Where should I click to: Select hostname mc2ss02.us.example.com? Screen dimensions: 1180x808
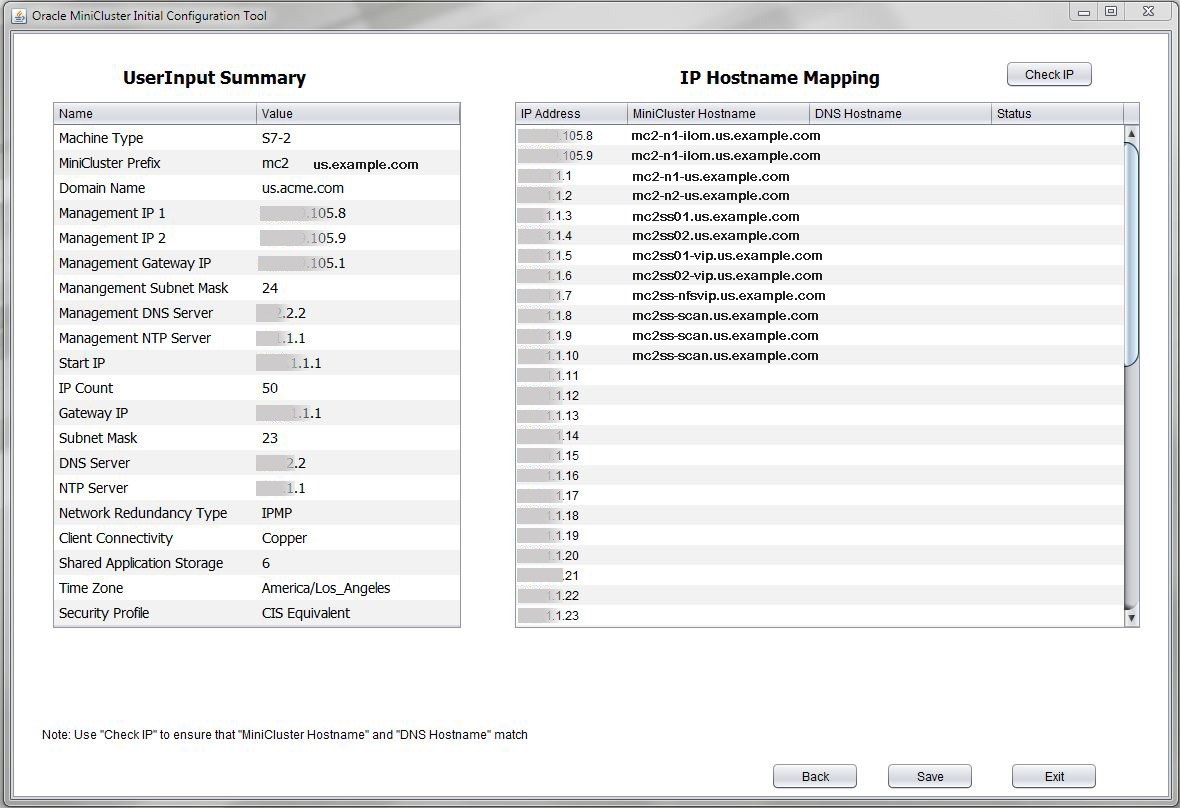716,235
